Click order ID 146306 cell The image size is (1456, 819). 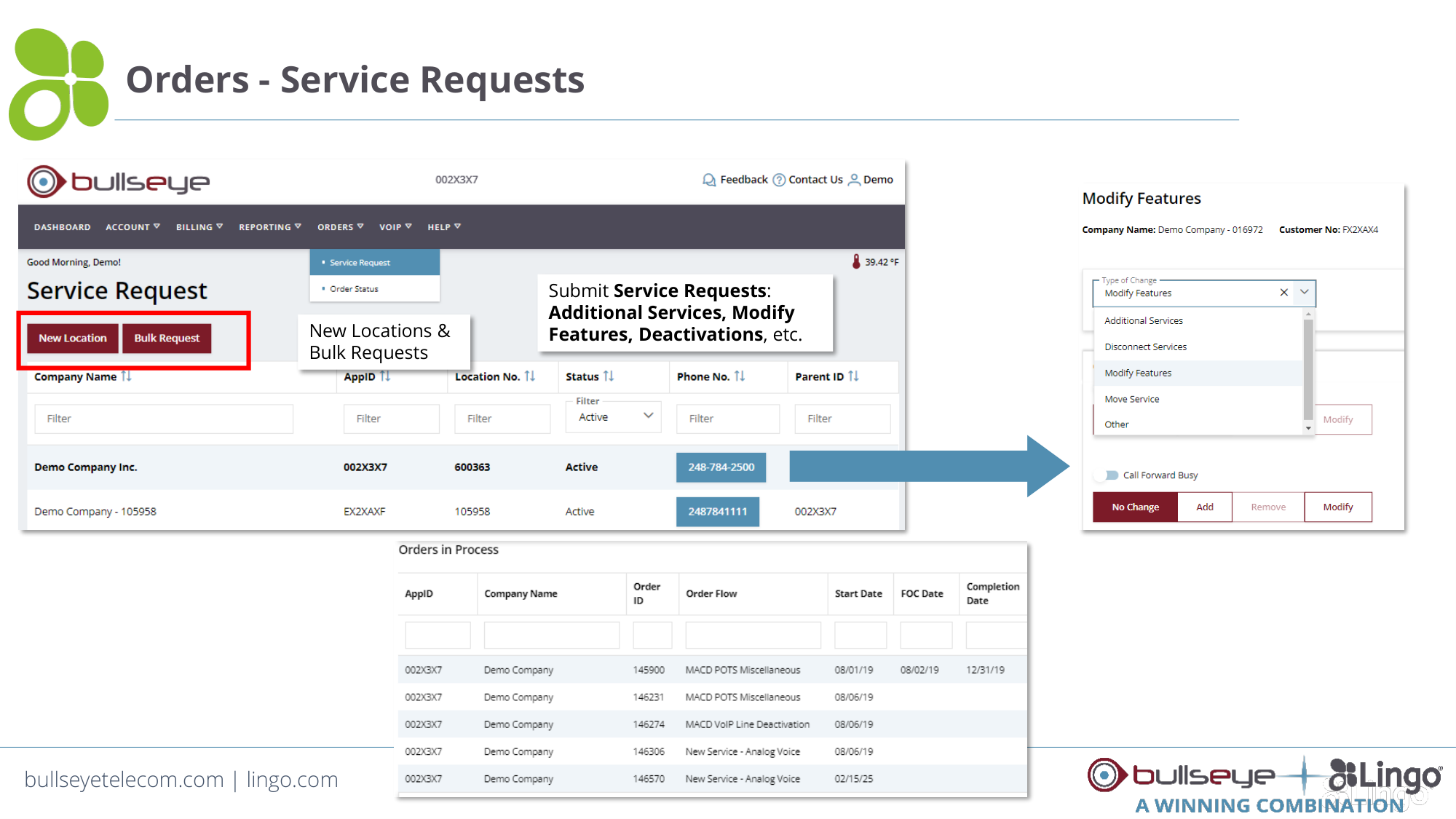coord(649,752)
